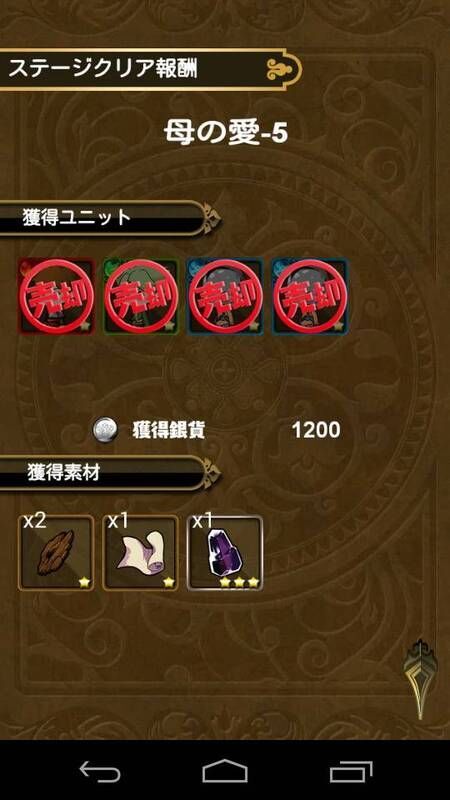The width and height of the screenshot is (450, 800).
Task: Open the cloth scroll material item
Action: pyautogui.click(x=141, y=553)
